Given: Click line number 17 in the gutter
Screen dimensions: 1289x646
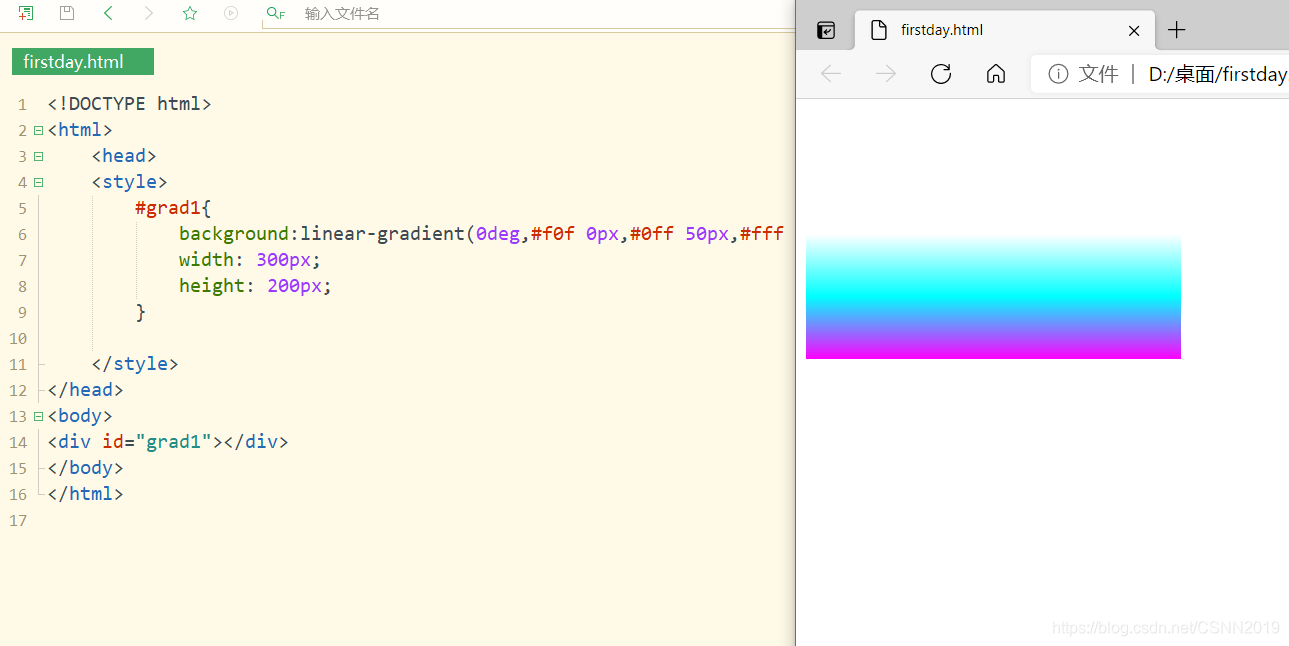Looking at the screenshot, I should pyautogui.click(x=17, y=521).
